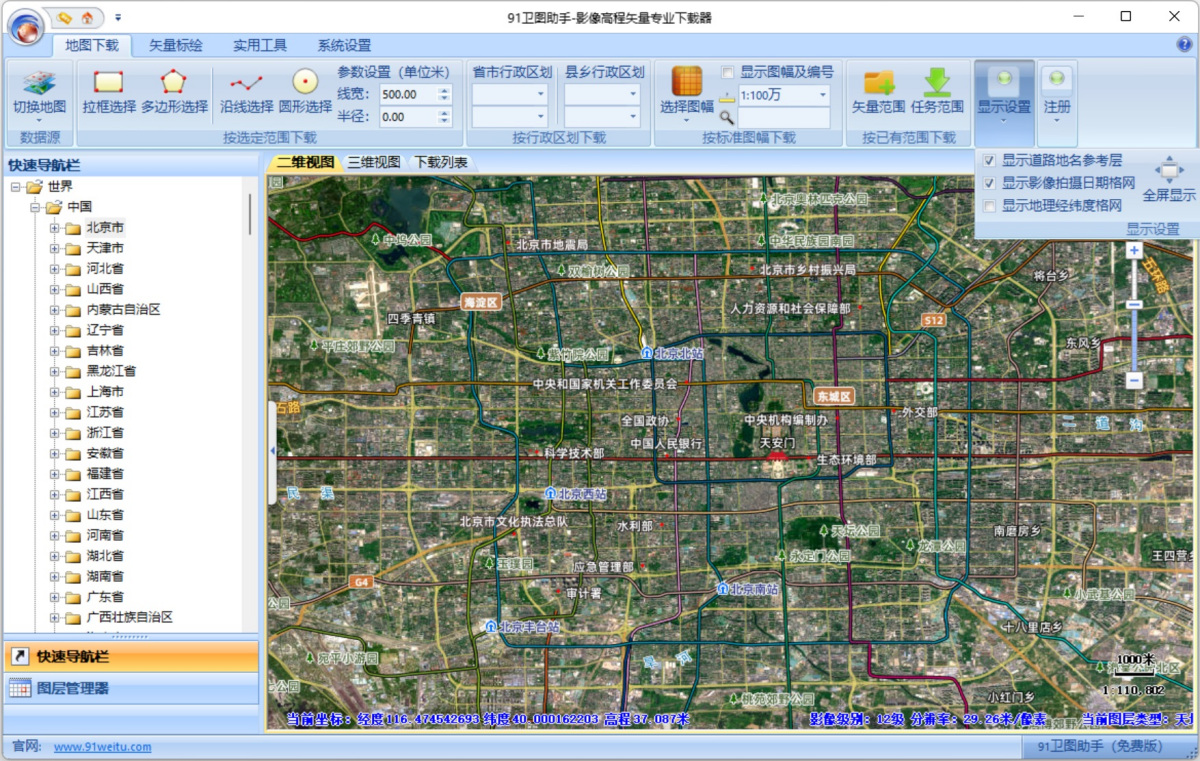Screen dimensions: 1200x761
Task: Activate the 圆形选择 circle selection tool
Action: [305, 84]
